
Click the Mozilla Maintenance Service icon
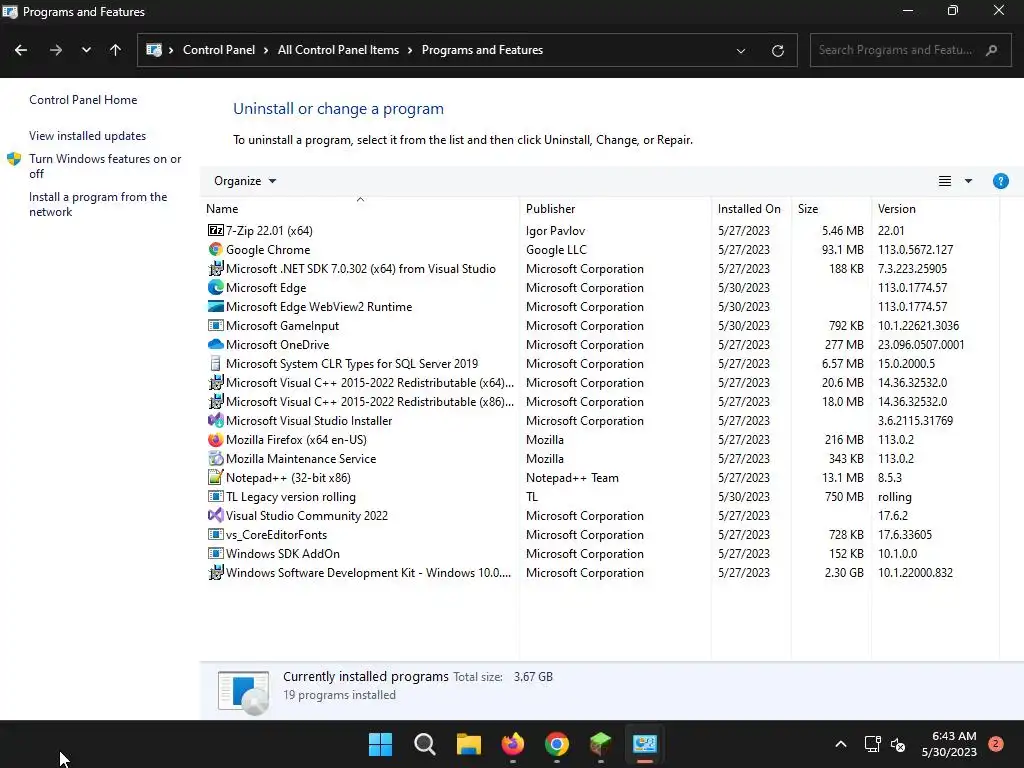(x=216, y=458)
